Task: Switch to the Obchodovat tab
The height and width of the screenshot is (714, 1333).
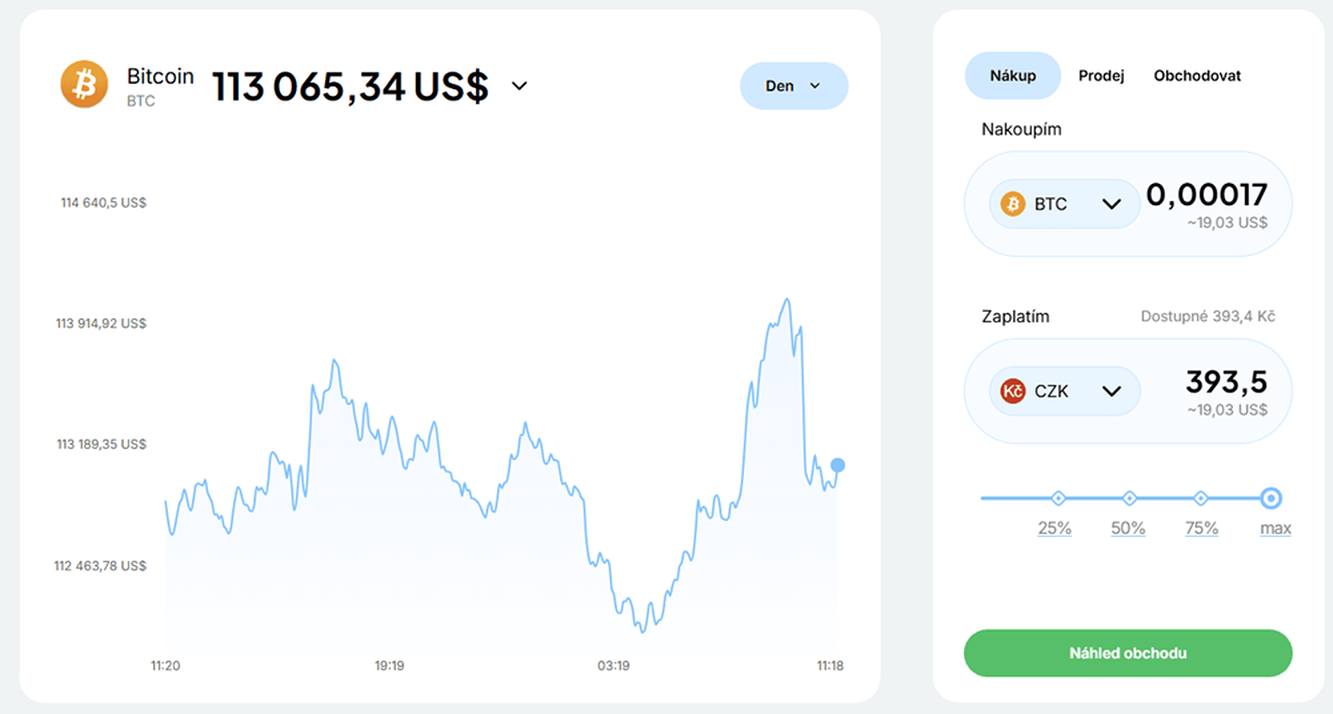Action: 1197,75
